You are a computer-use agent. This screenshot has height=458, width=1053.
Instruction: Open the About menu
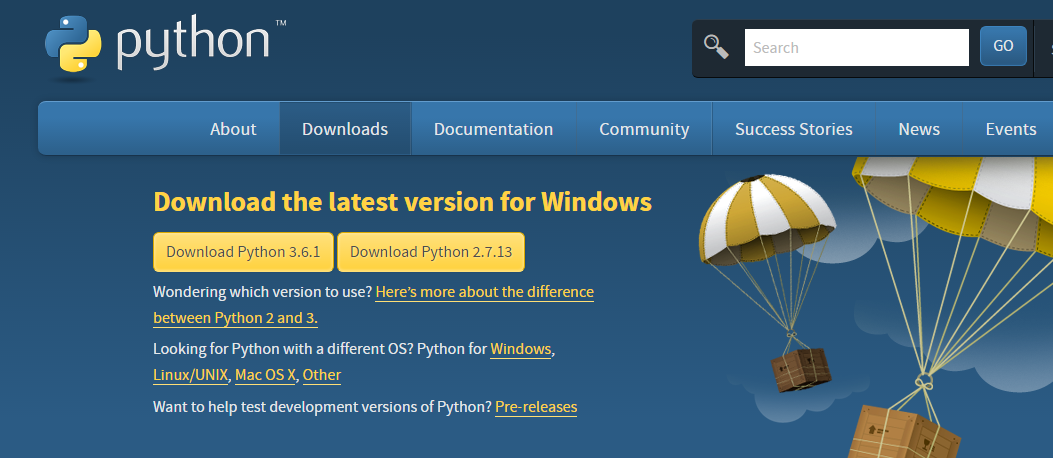coord(233,129)
